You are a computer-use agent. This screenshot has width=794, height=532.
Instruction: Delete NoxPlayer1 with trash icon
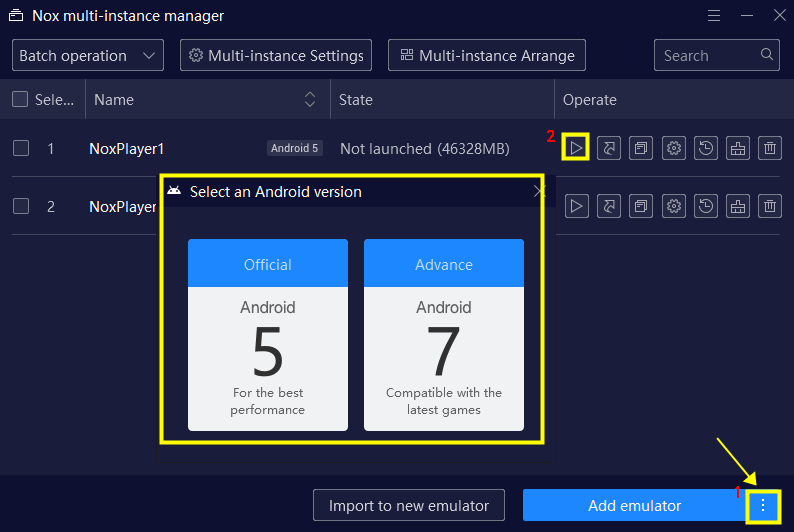(x=770, y=148)
